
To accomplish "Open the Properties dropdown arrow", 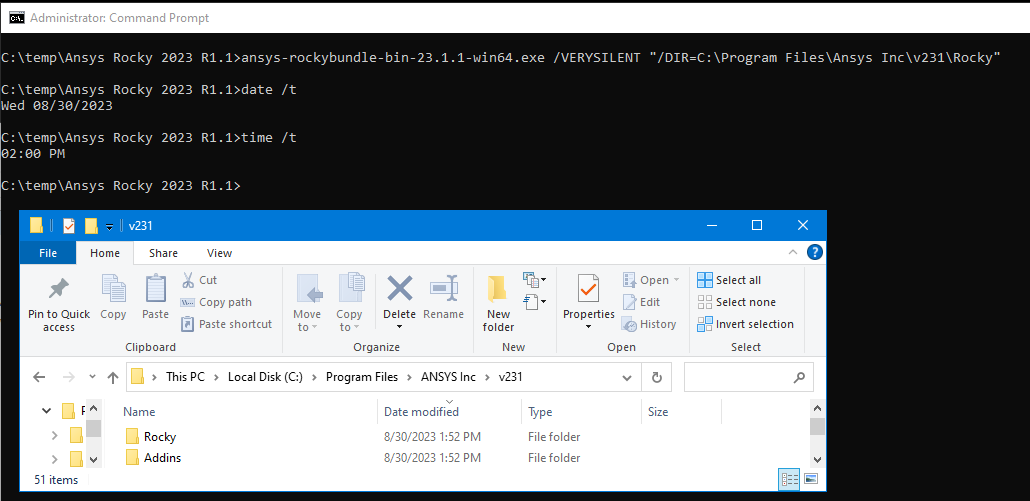I will pyautogui.click(x=589, y=327).
